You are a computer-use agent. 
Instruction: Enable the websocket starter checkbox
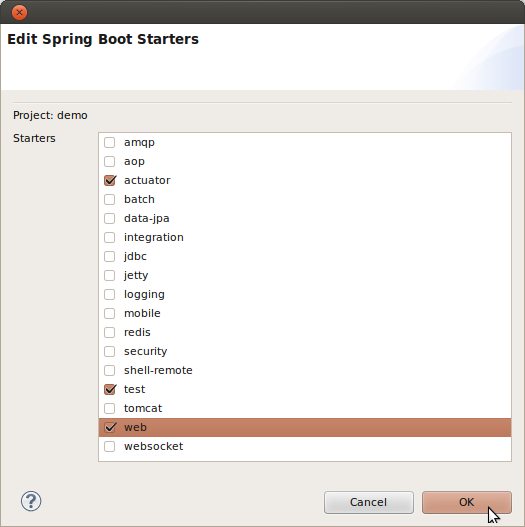(110, 446)
